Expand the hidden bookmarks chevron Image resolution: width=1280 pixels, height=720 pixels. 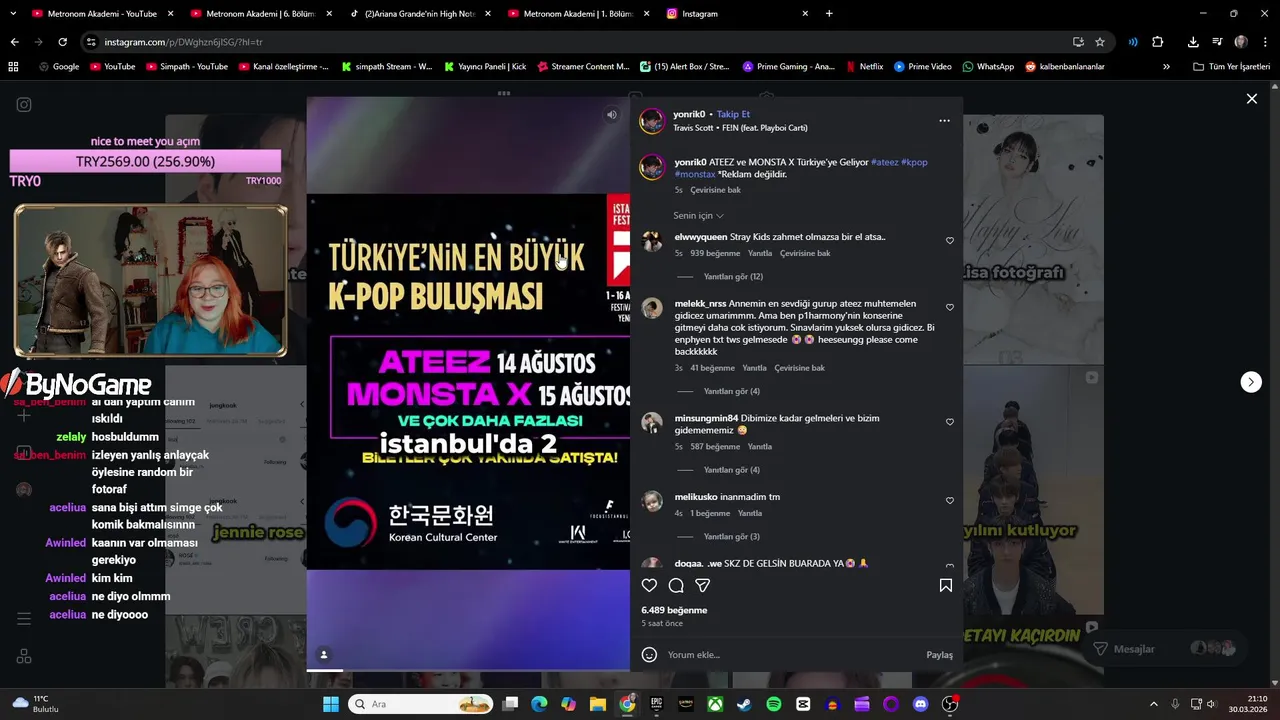coord(1166,66)
